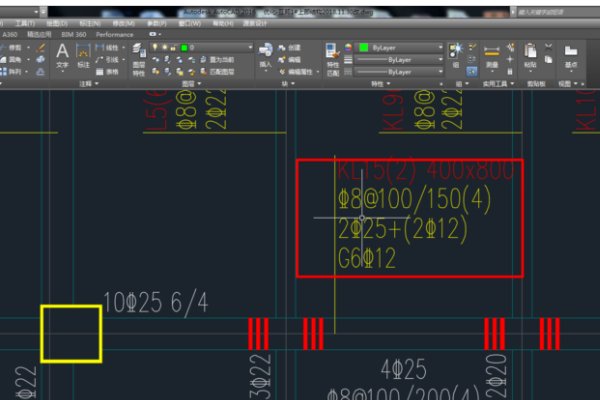Click the erase icon beside 修剪
Viewport: 600px width, 400px height.
tap(41, 48)
